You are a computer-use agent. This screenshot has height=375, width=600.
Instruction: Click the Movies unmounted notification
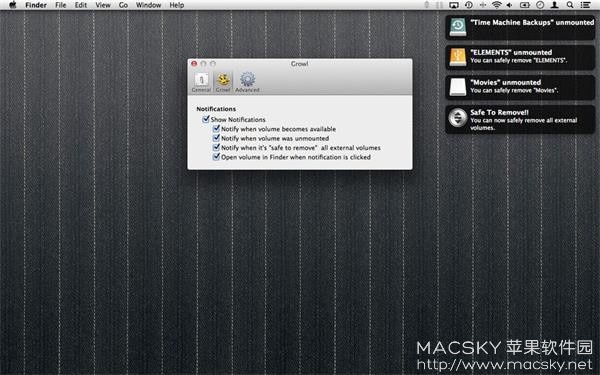pos(520,87)
